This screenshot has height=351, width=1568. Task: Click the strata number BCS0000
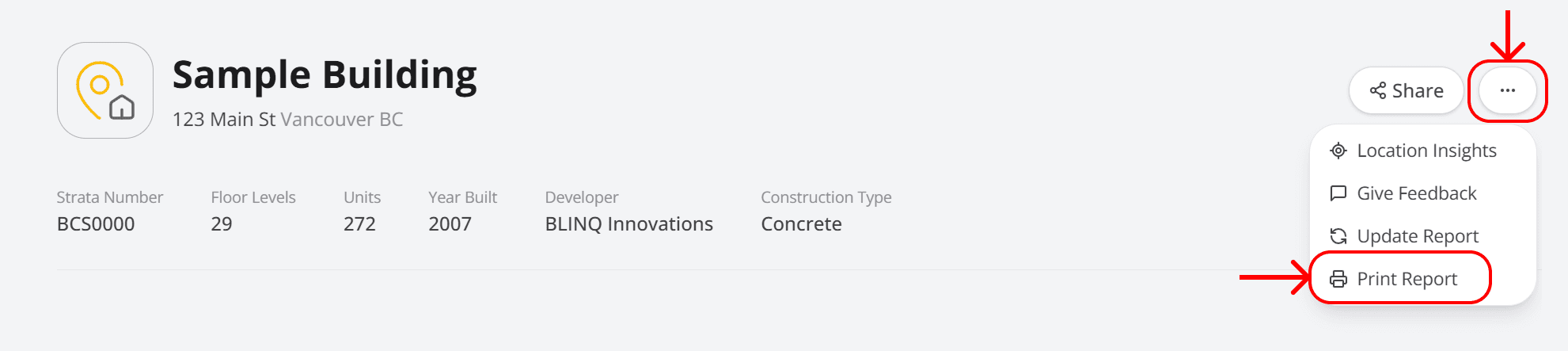click(x=96, y=224)
